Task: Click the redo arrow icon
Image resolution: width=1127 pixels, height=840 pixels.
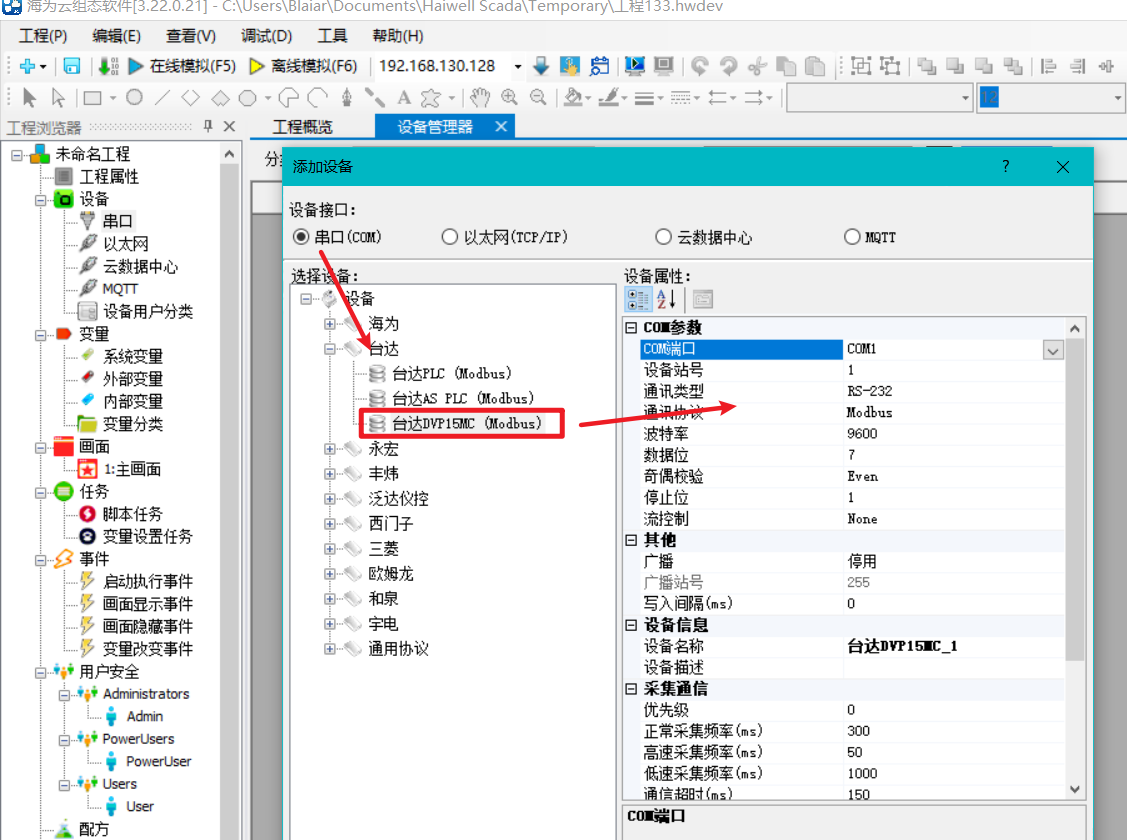Action: (729, 66)
